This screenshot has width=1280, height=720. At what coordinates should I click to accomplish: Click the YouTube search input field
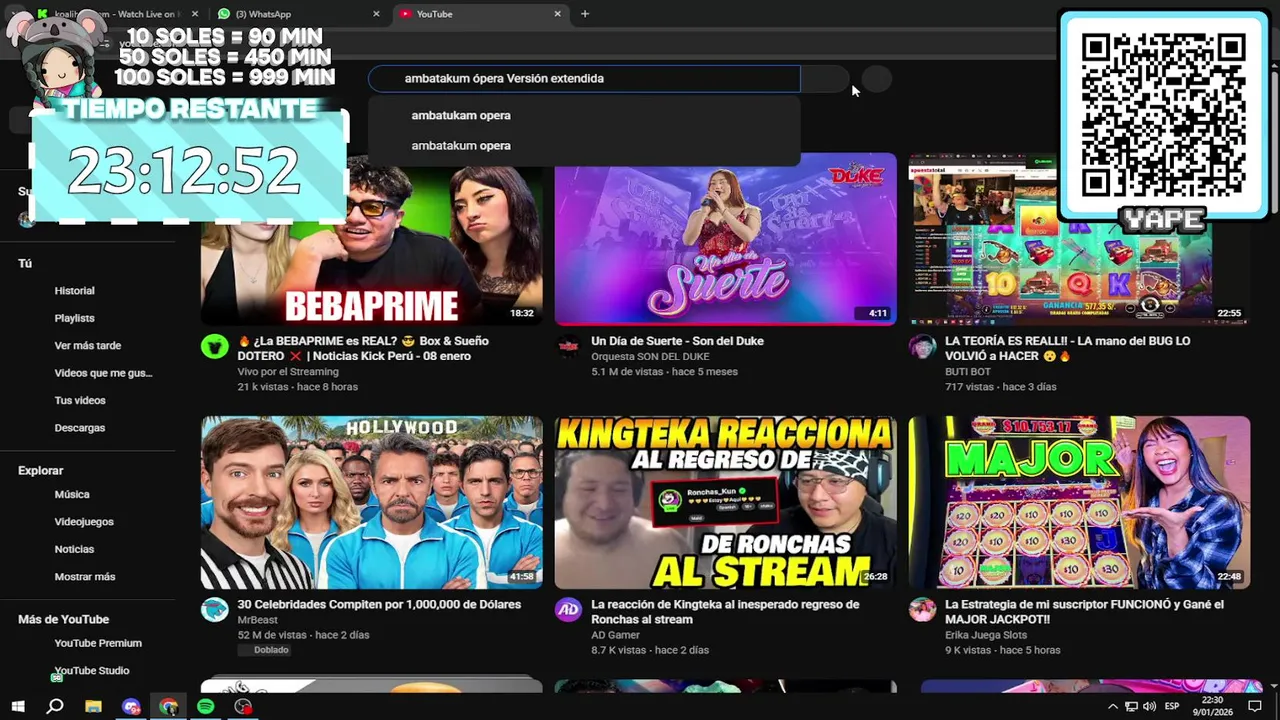(584, 78)
